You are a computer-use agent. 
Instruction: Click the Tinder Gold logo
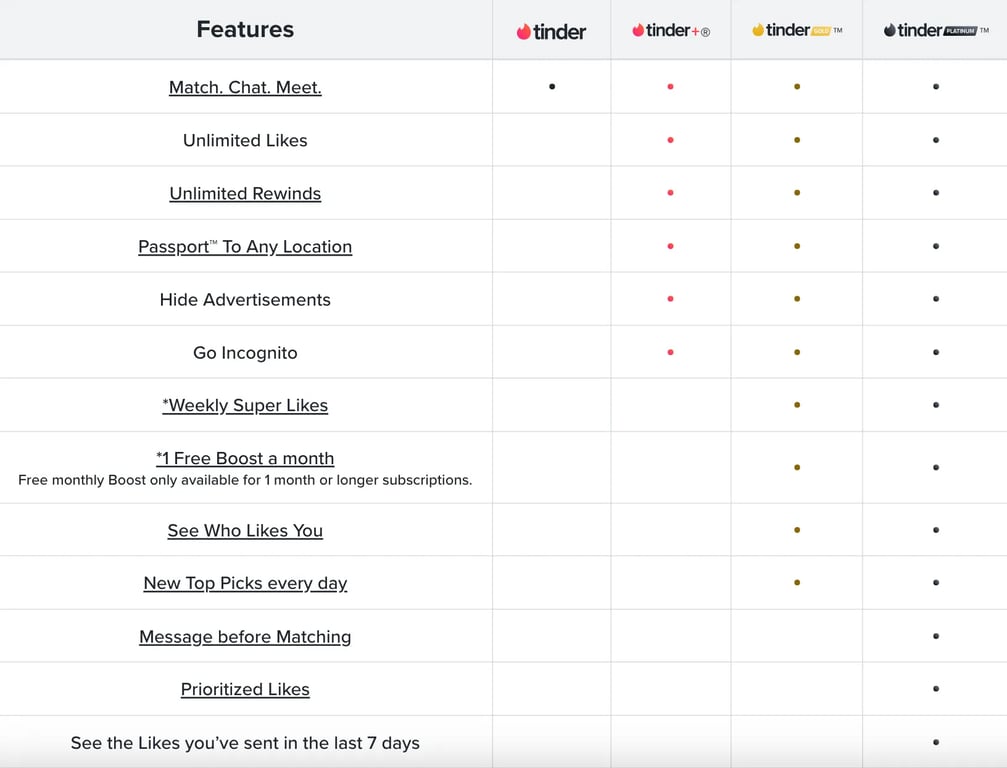point(796,30)
